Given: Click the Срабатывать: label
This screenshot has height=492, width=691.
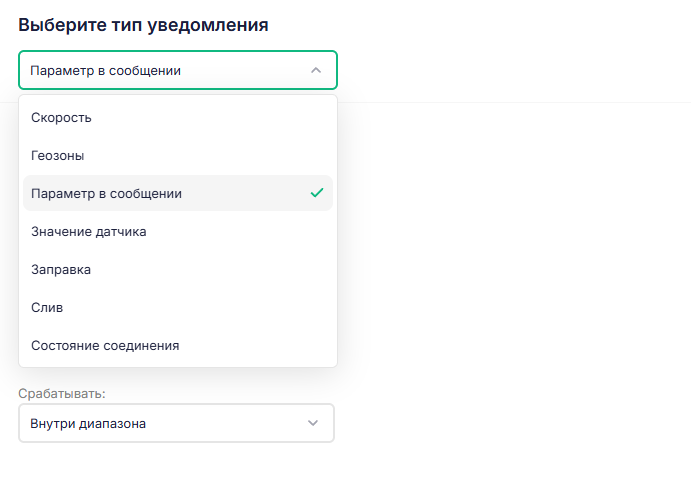Looking at the screenshot, I should pyautogui.click(x=62, y=393).
